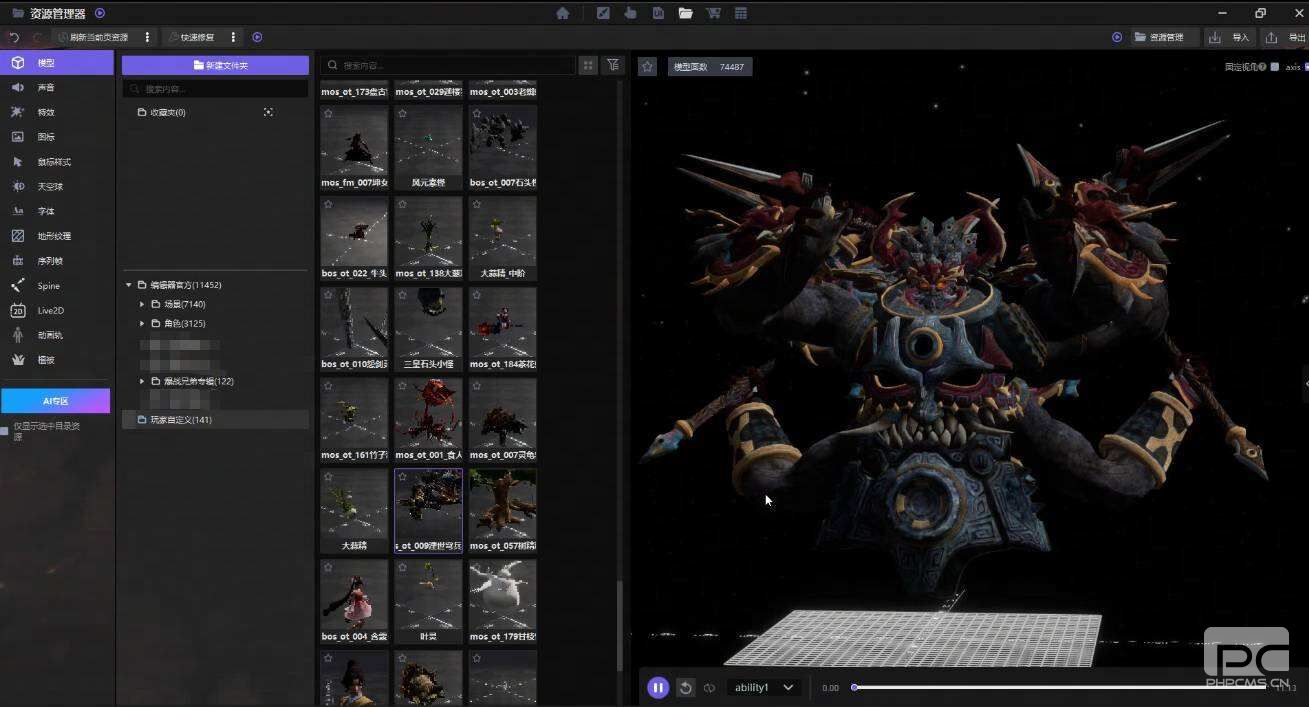This screenshot has height=707, width=1309.
Task: Pause the model animation playback
Action: 658,687
